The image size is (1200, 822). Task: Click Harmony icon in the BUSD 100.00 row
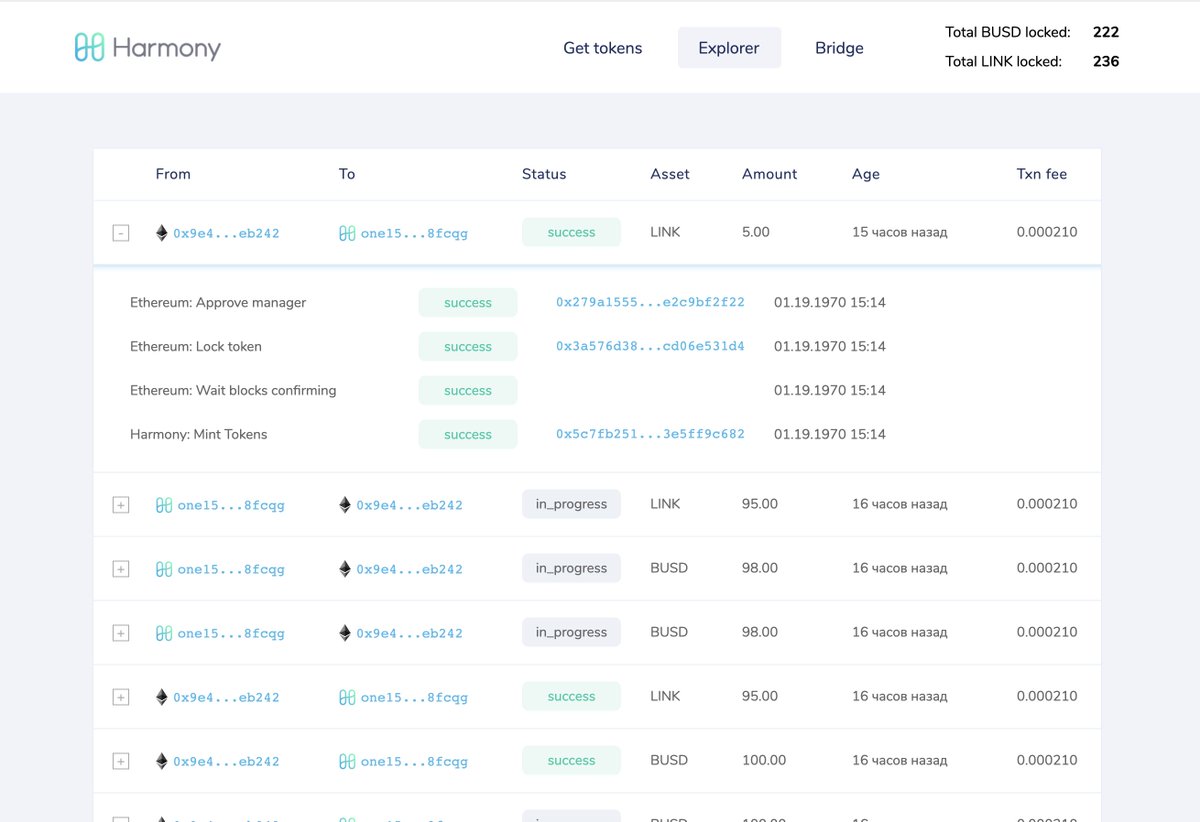pos(347,761)
